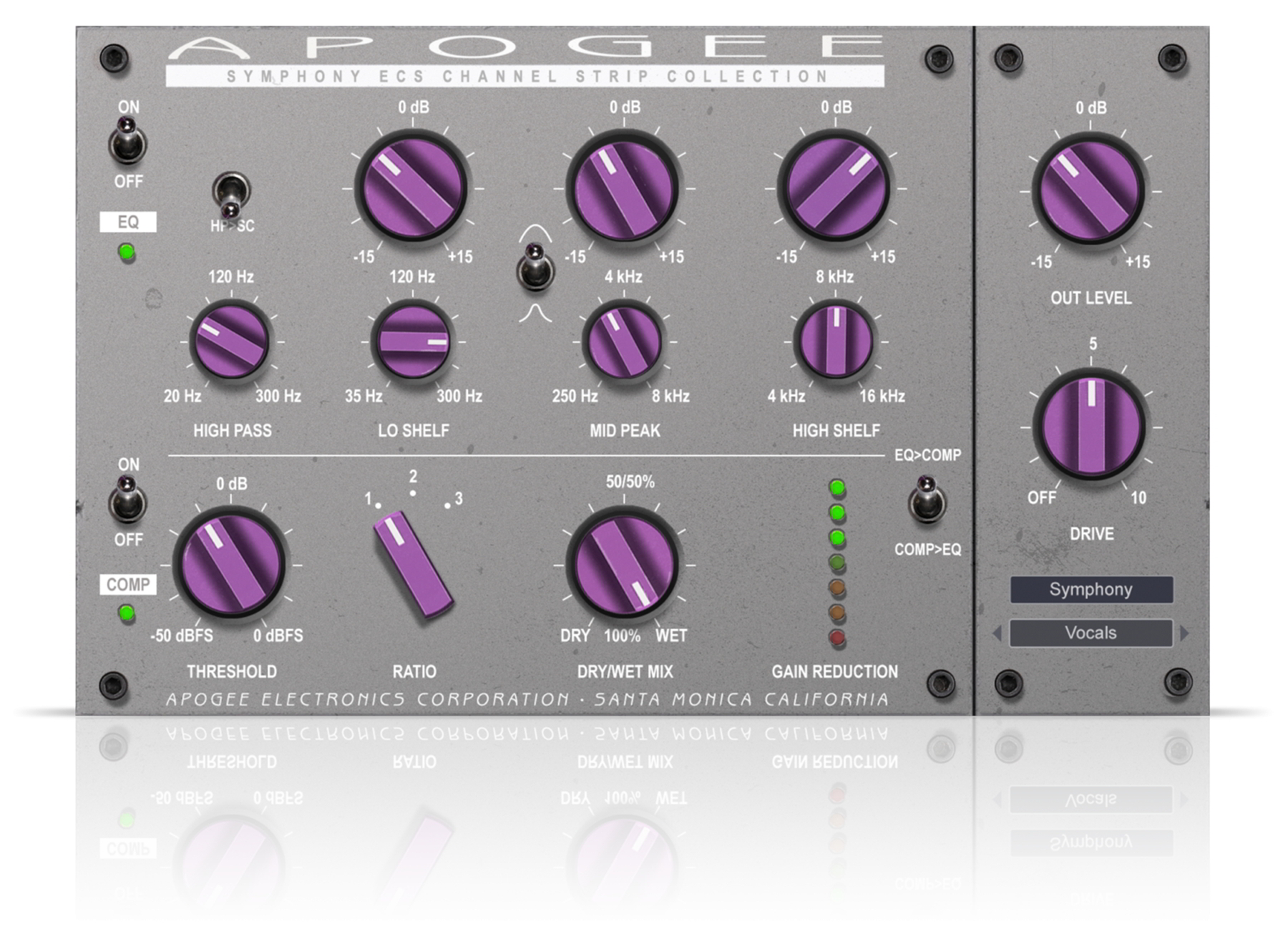The height and width of the screenshot is (952, 1288).
Task: Click the green COMP status LED
Action: click(x=127, y=613)
